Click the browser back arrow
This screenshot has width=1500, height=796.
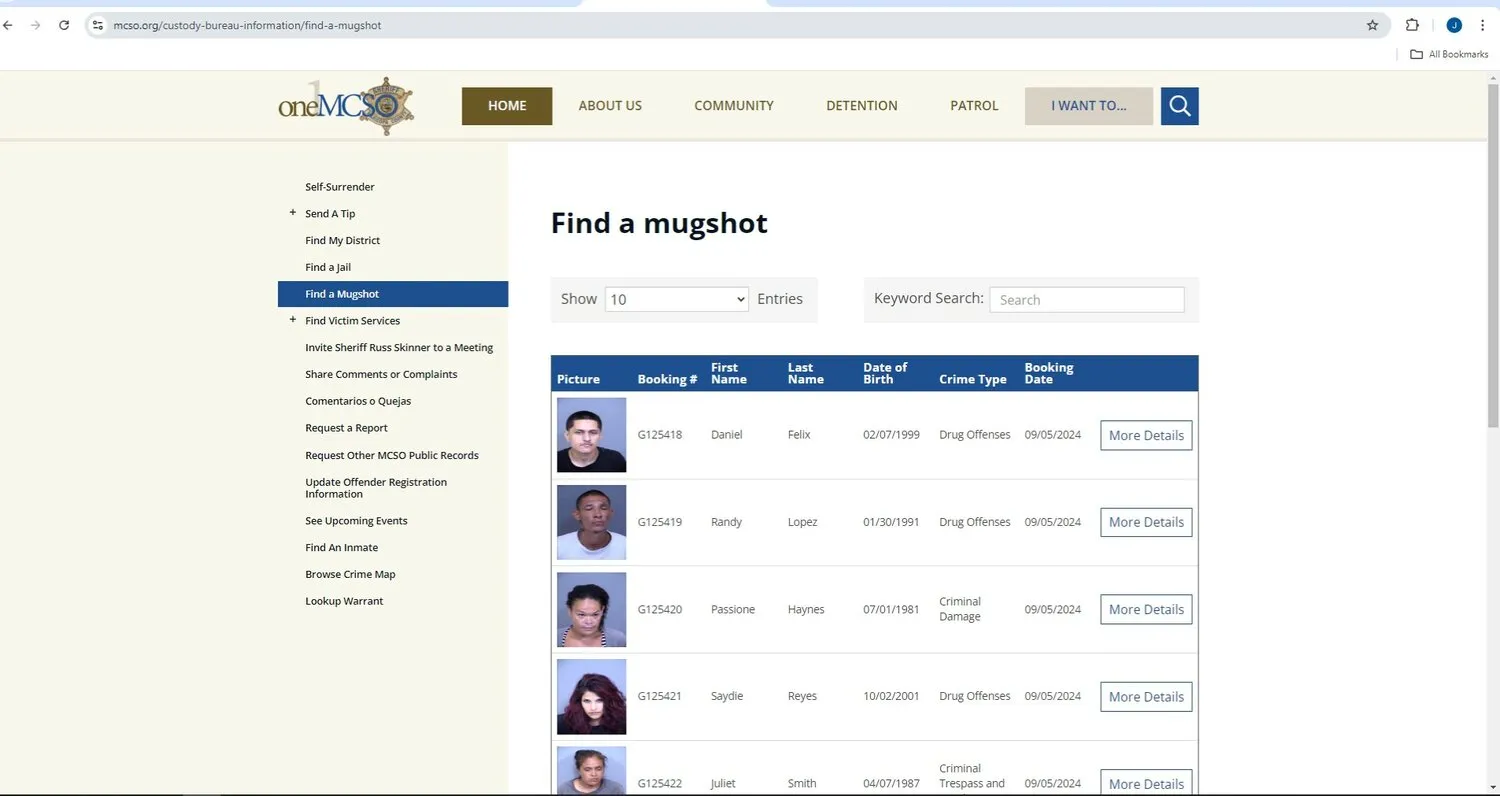click(x=9, y=25)
